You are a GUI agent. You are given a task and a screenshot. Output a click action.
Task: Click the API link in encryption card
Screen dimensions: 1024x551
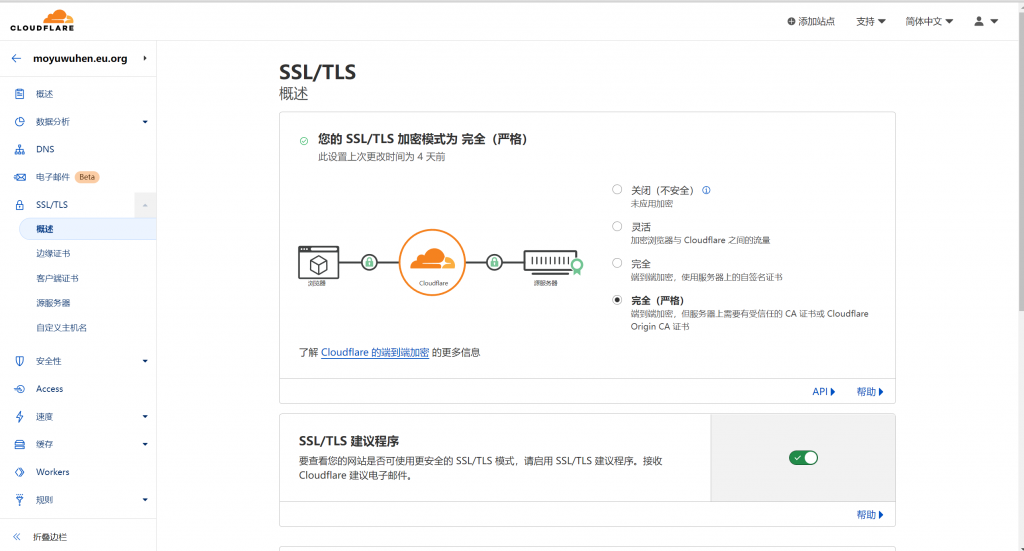pos(824,392)
